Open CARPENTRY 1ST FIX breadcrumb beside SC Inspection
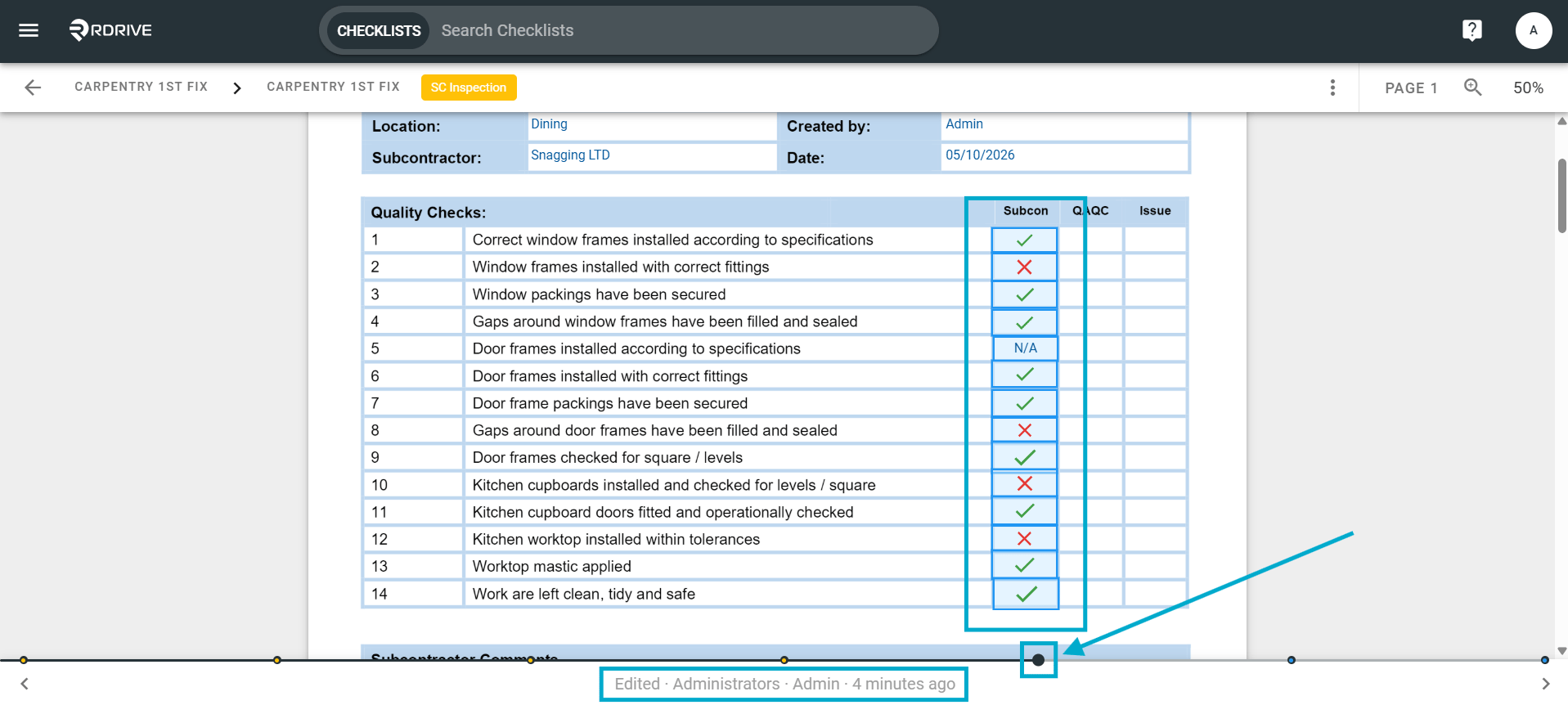The image size is (1568, 705). pyautogui.click(x=333, y=87)
